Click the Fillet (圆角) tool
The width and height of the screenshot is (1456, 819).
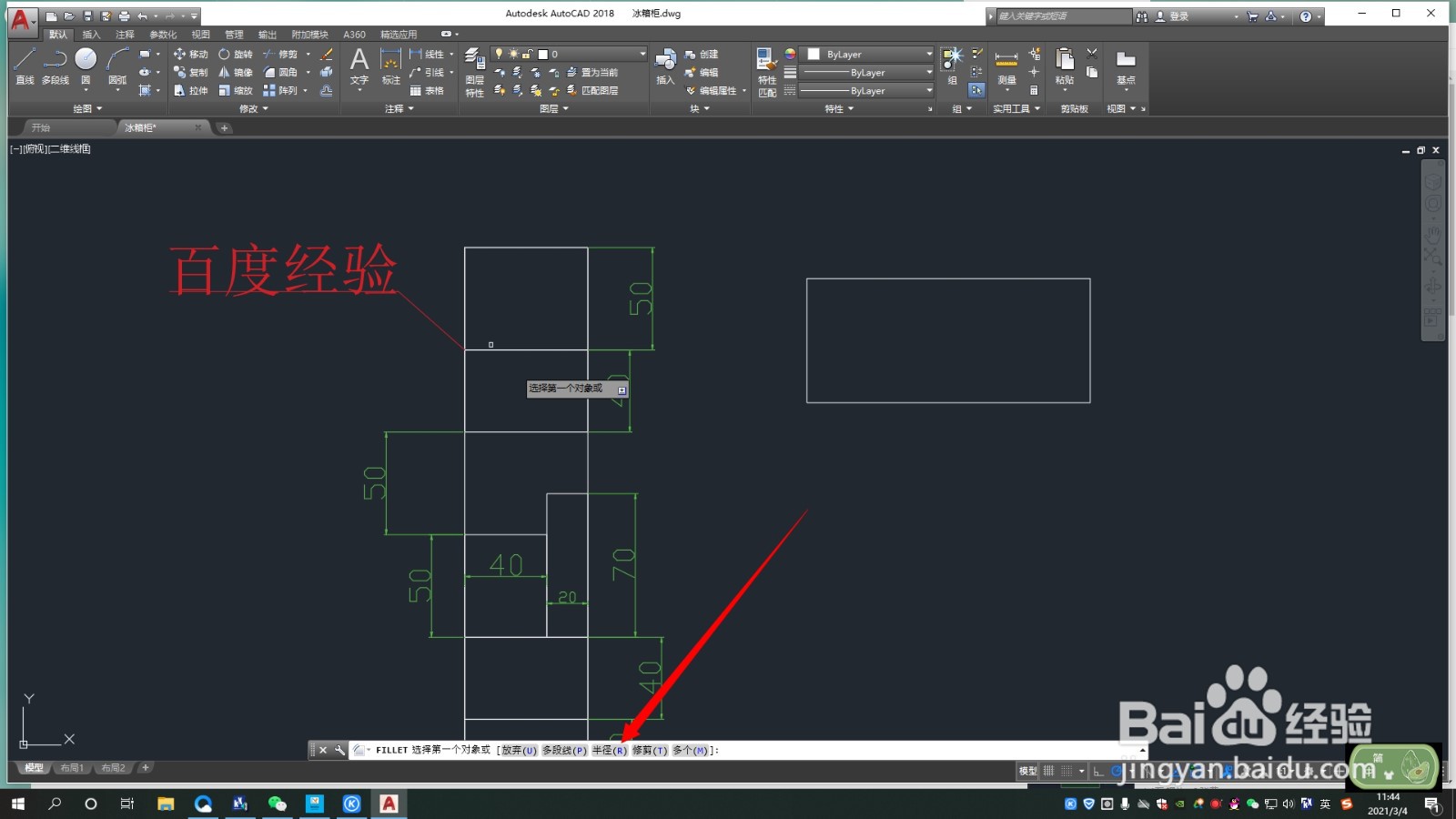pos(280,73)
